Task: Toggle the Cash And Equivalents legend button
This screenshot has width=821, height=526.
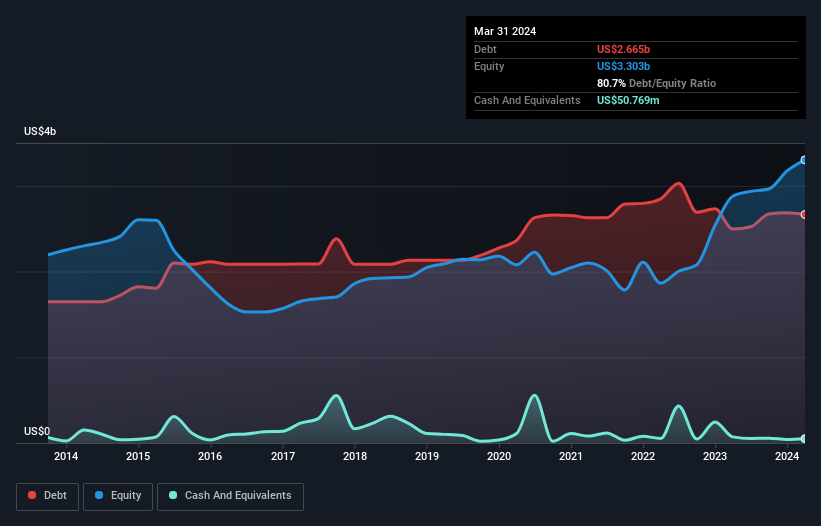Action: (230, 496)
